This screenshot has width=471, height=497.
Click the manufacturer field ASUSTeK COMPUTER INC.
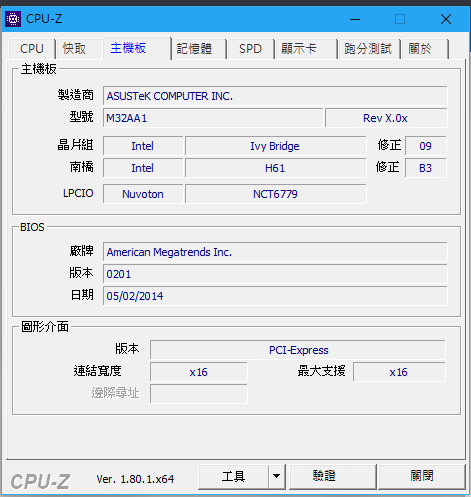275,96
